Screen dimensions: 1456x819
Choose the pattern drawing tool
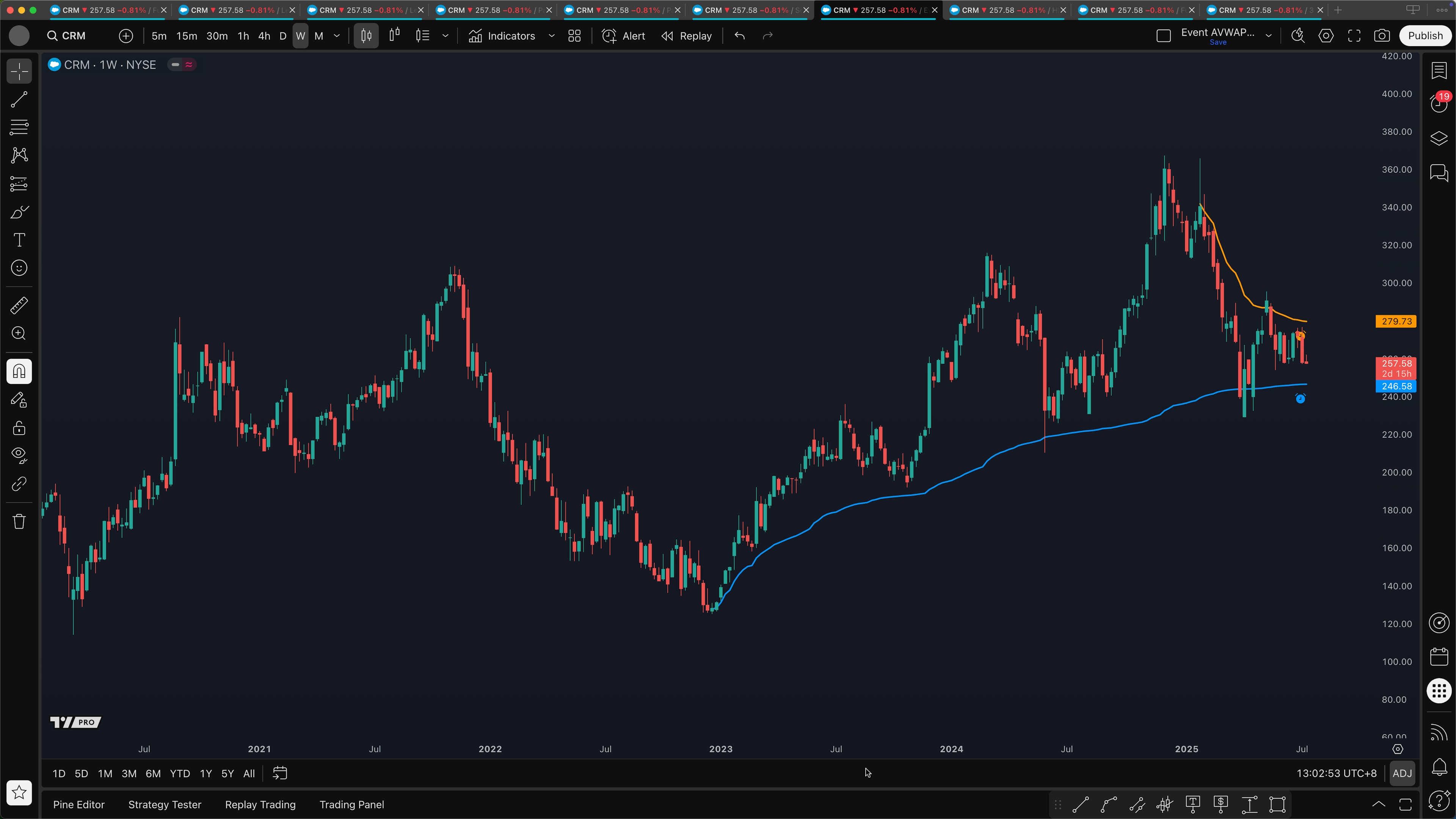point(19,155)
